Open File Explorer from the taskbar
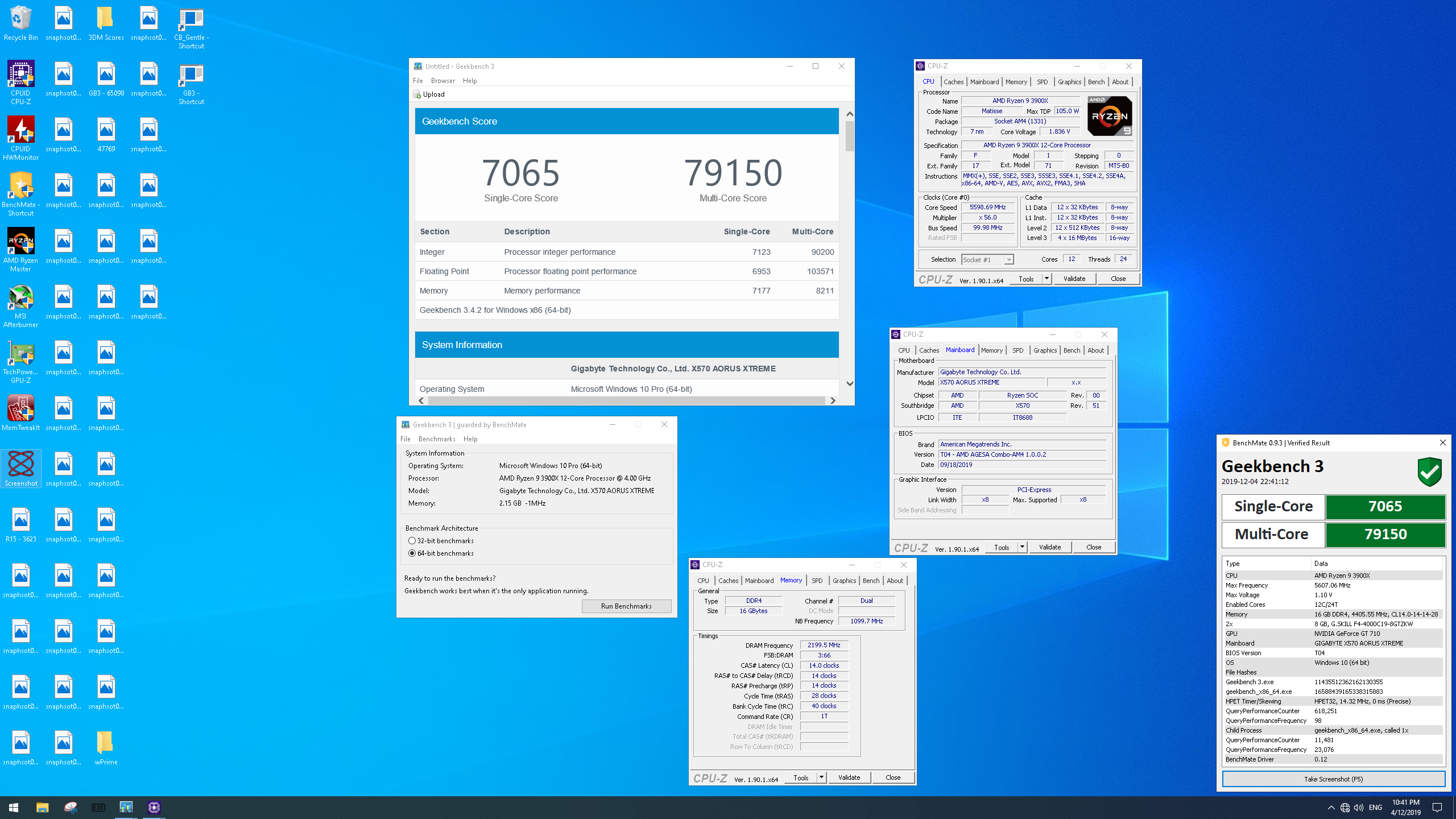This screenshot has width=1456, height=819. pyautogui.click(x=42, y=807)
